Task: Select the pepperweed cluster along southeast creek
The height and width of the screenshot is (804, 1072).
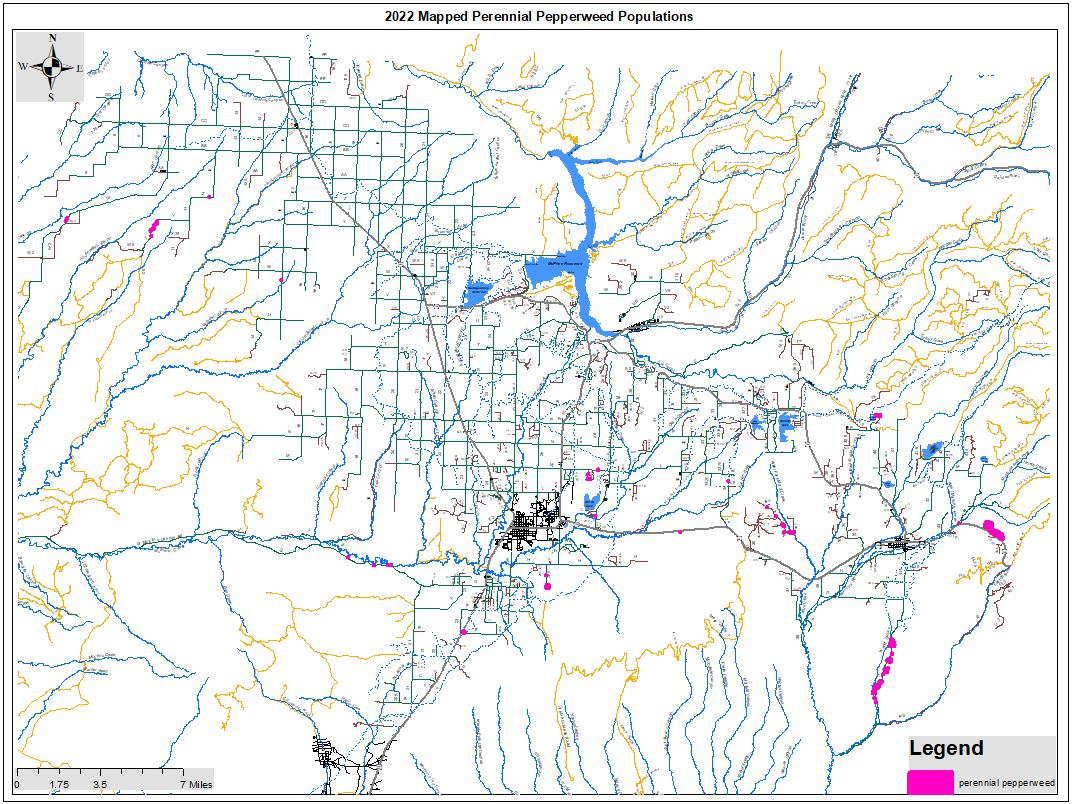Action: click(x=883, y=670)
